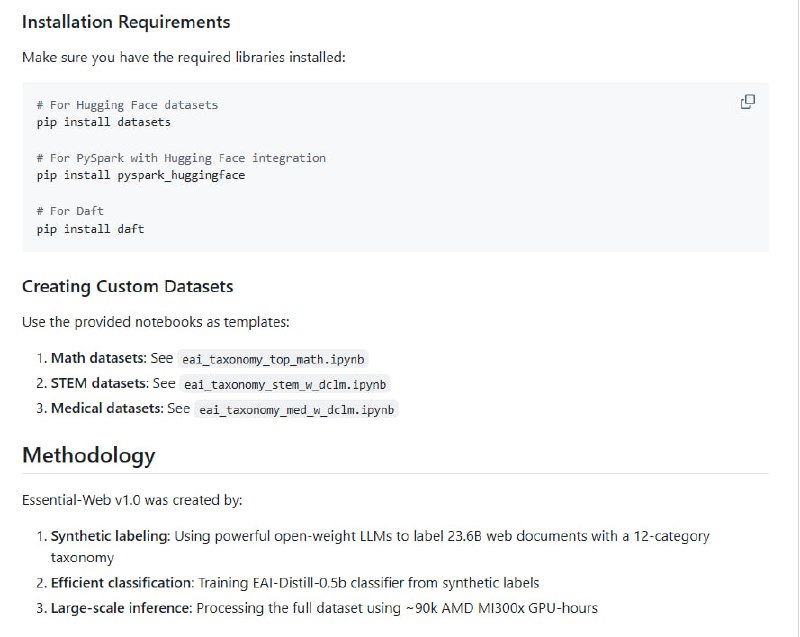Screen dimensions: 800x637
Task: Click the "# For Hugging Face datasets" comment
Action: click(x=127, y=105)
